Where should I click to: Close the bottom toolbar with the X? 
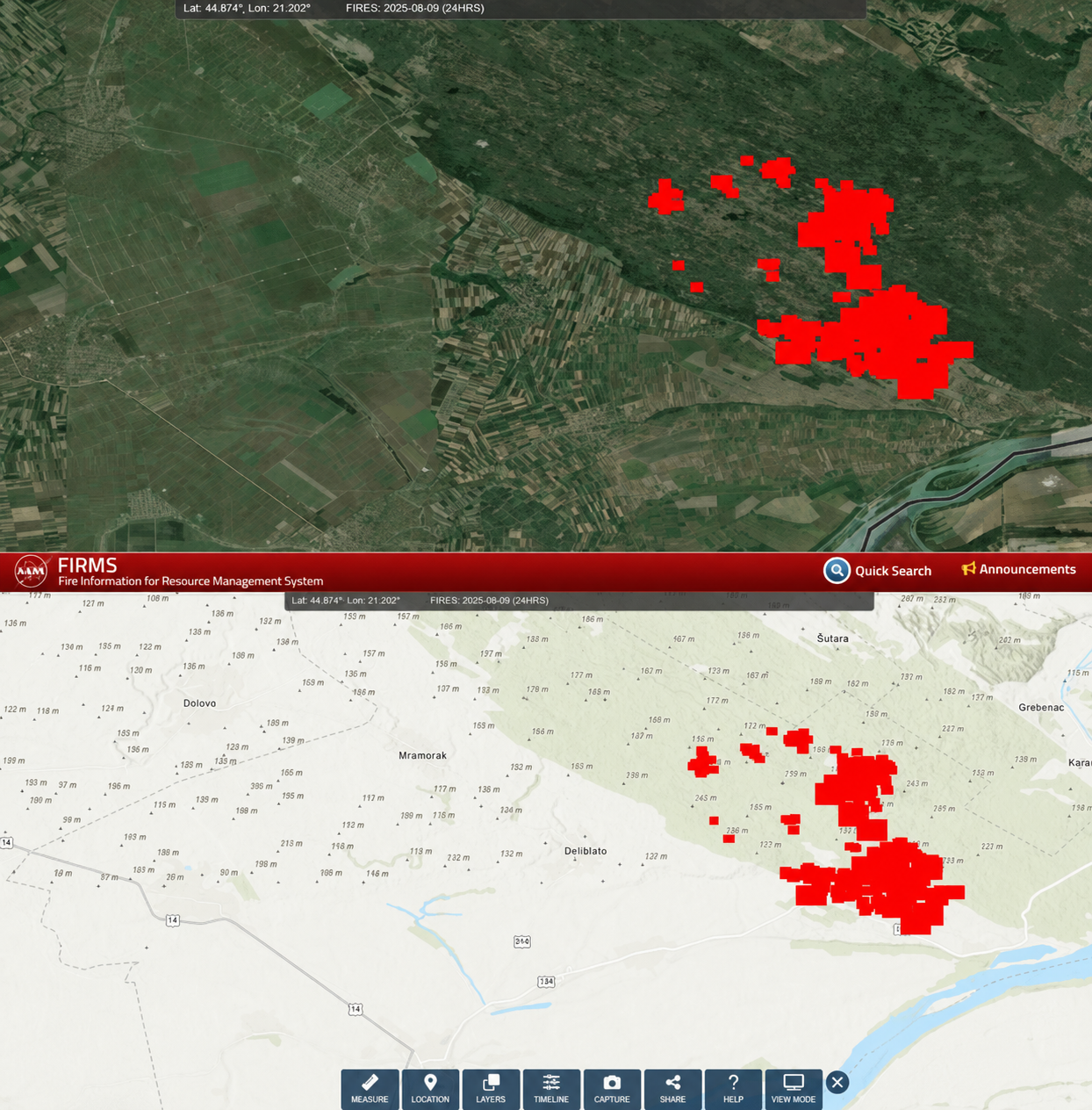[x=837, y=1082]
